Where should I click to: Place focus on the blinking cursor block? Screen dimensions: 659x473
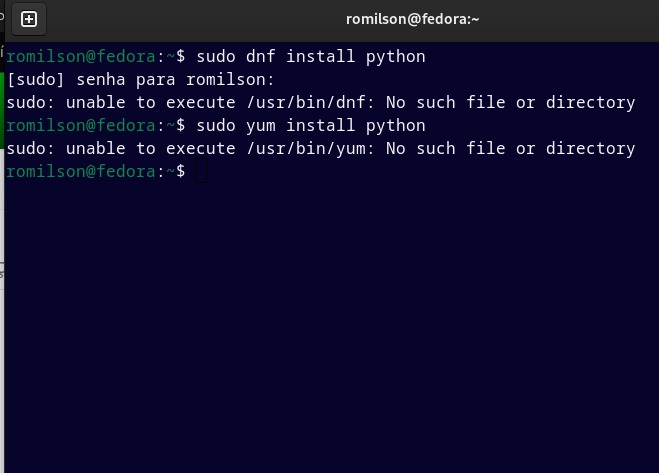tap(201, 171)
